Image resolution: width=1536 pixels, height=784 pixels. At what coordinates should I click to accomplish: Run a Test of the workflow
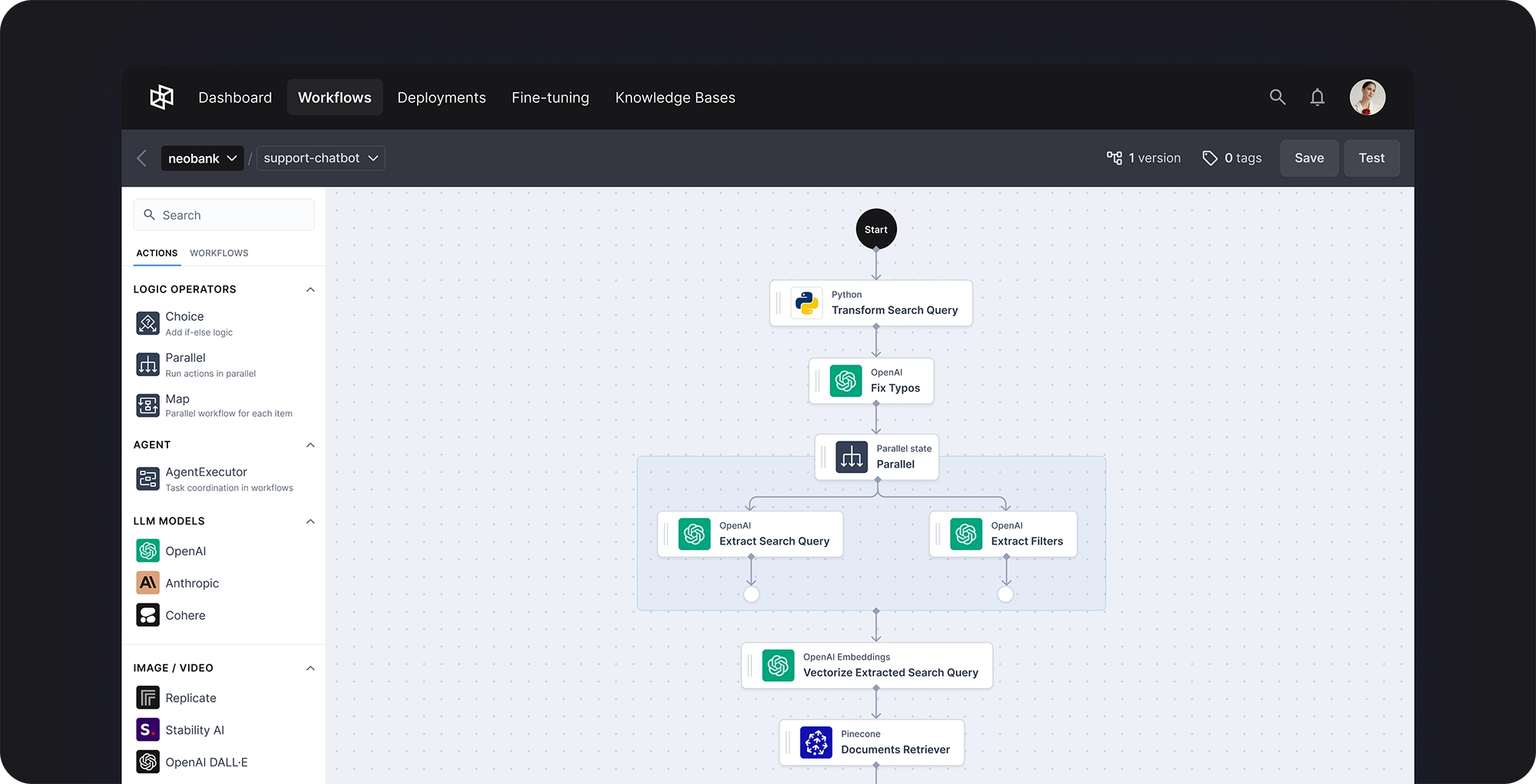pos(1372,158)
